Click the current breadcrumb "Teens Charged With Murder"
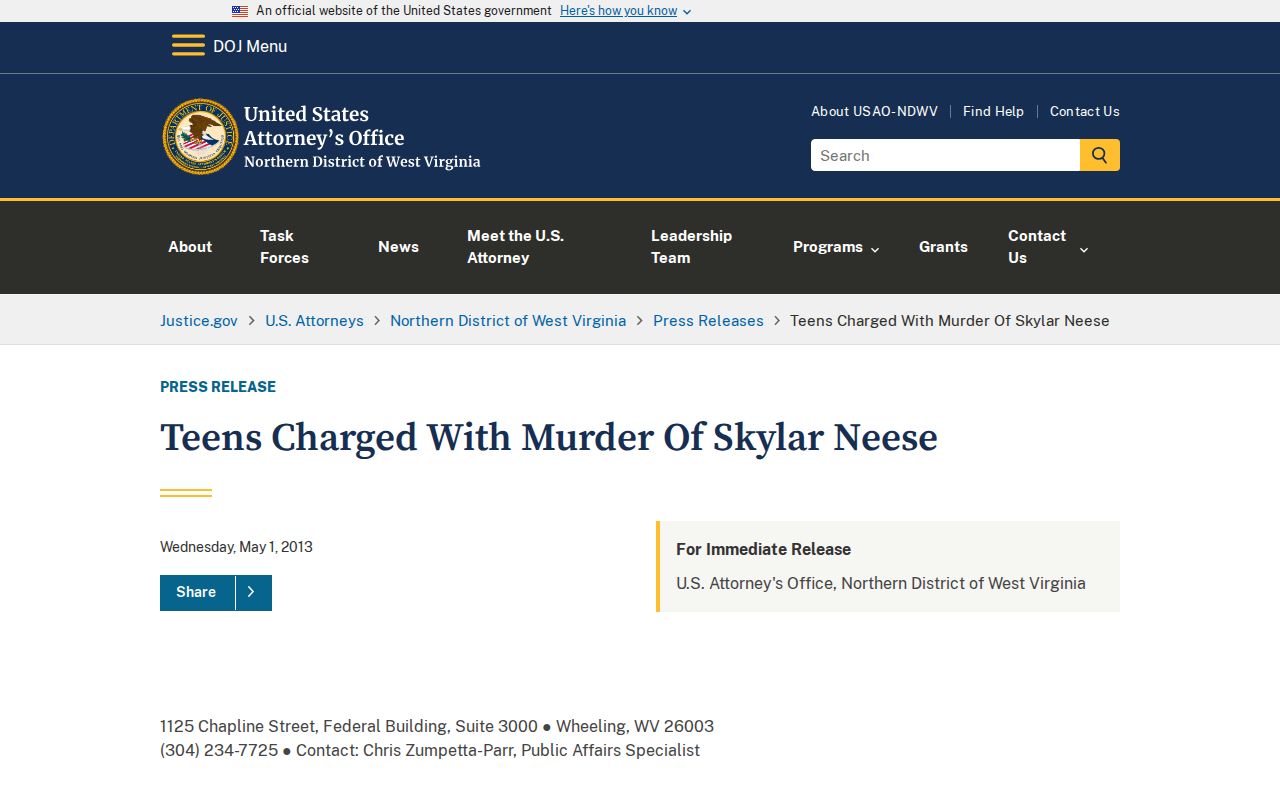The height and width of the screenshot is (800, 1280). (950, 321)
